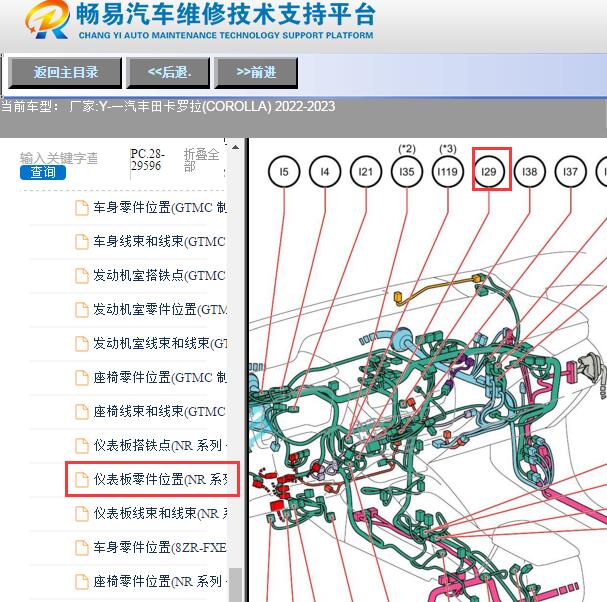Open 座椅零件位置(NR 系列 tree item

[160, 581]
